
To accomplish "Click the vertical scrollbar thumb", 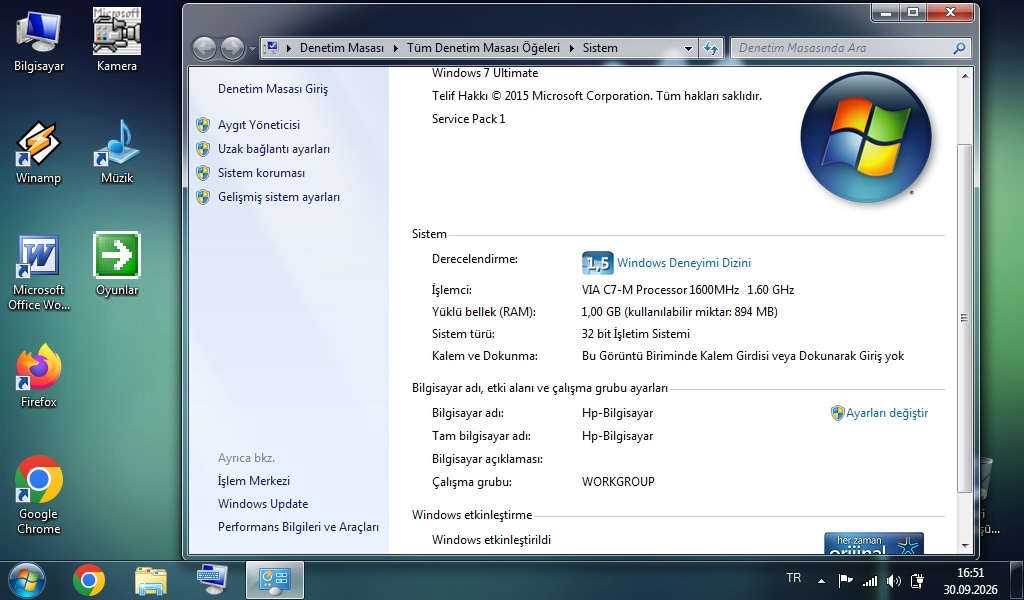I will 964,318.
